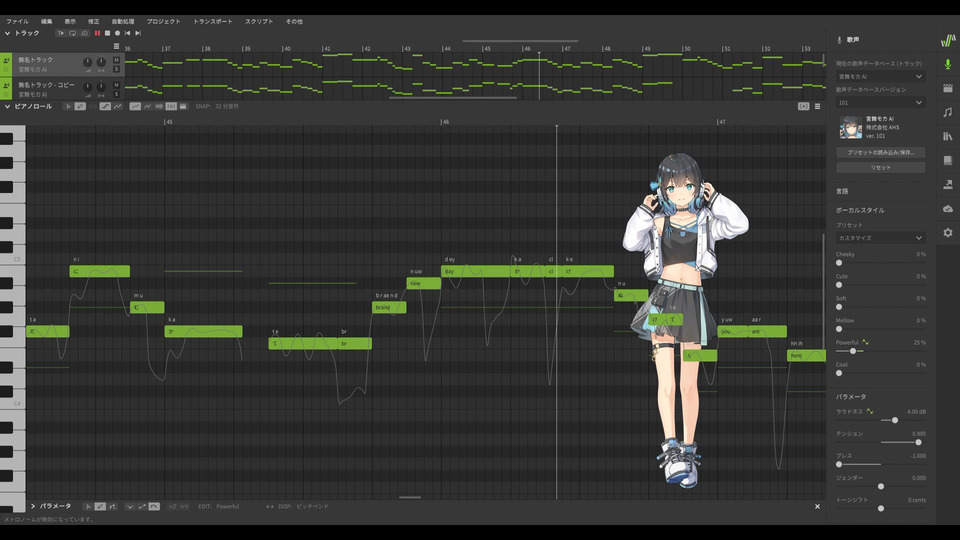The width and height of the screenshot is (960, 540).
Task: Pause playback with the red pause button
Action: pyautogui.click(x=97, y=33)
